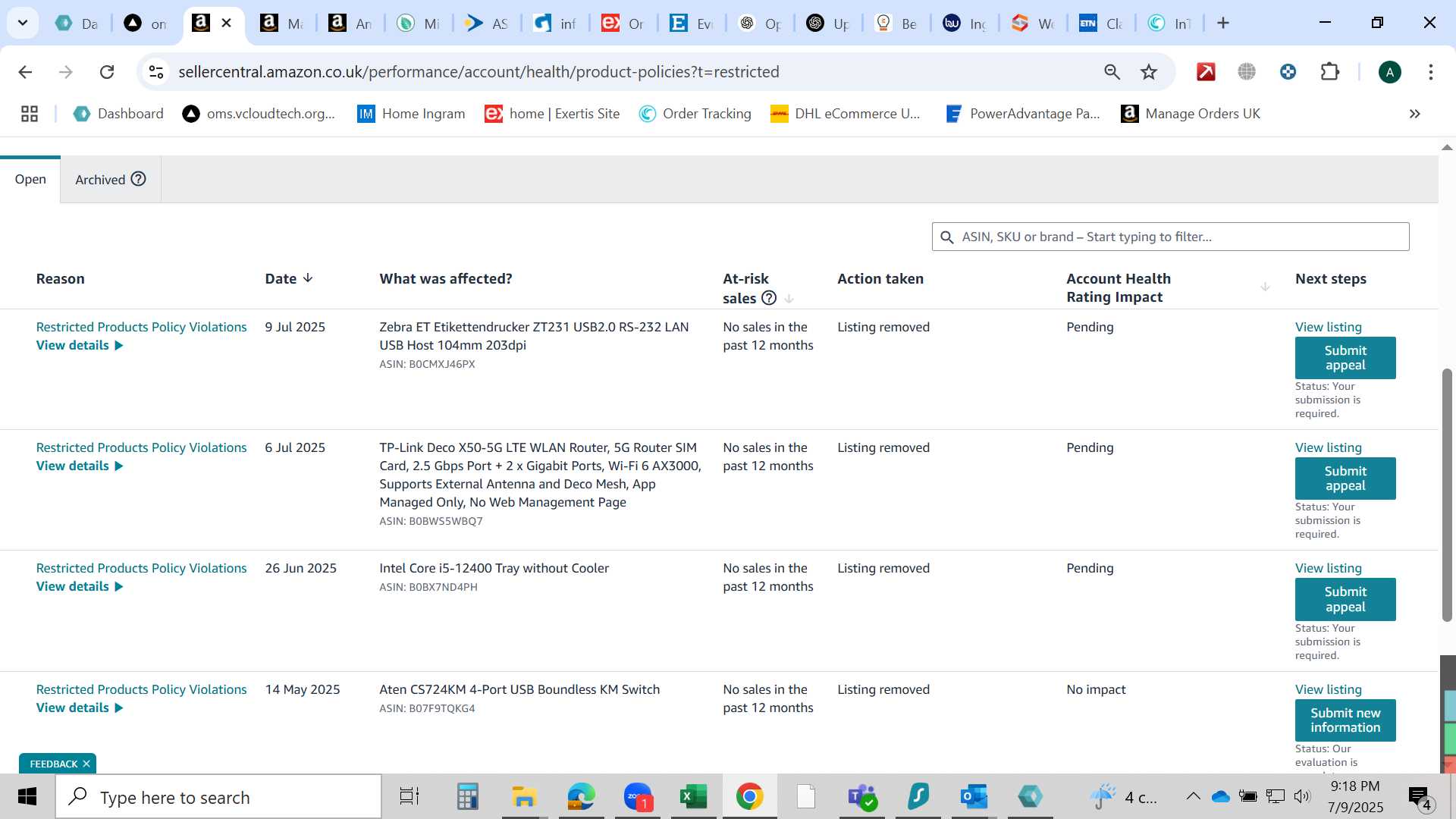Click the Windows taskbar search box
1456x819 pixels.
coord(218,797)
